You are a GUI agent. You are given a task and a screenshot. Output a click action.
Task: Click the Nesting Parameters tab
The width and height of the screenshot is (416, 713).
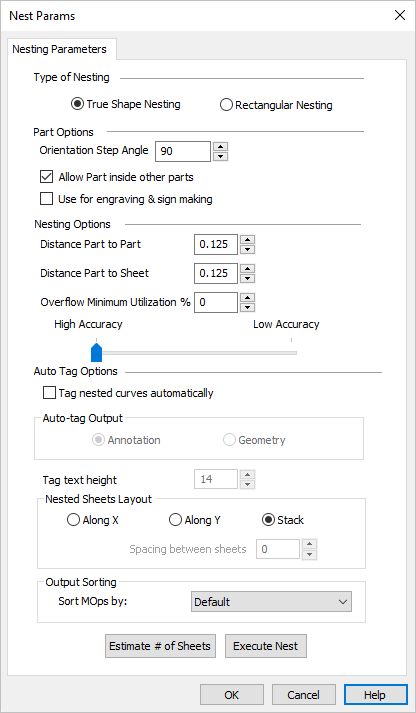(60, 49)
